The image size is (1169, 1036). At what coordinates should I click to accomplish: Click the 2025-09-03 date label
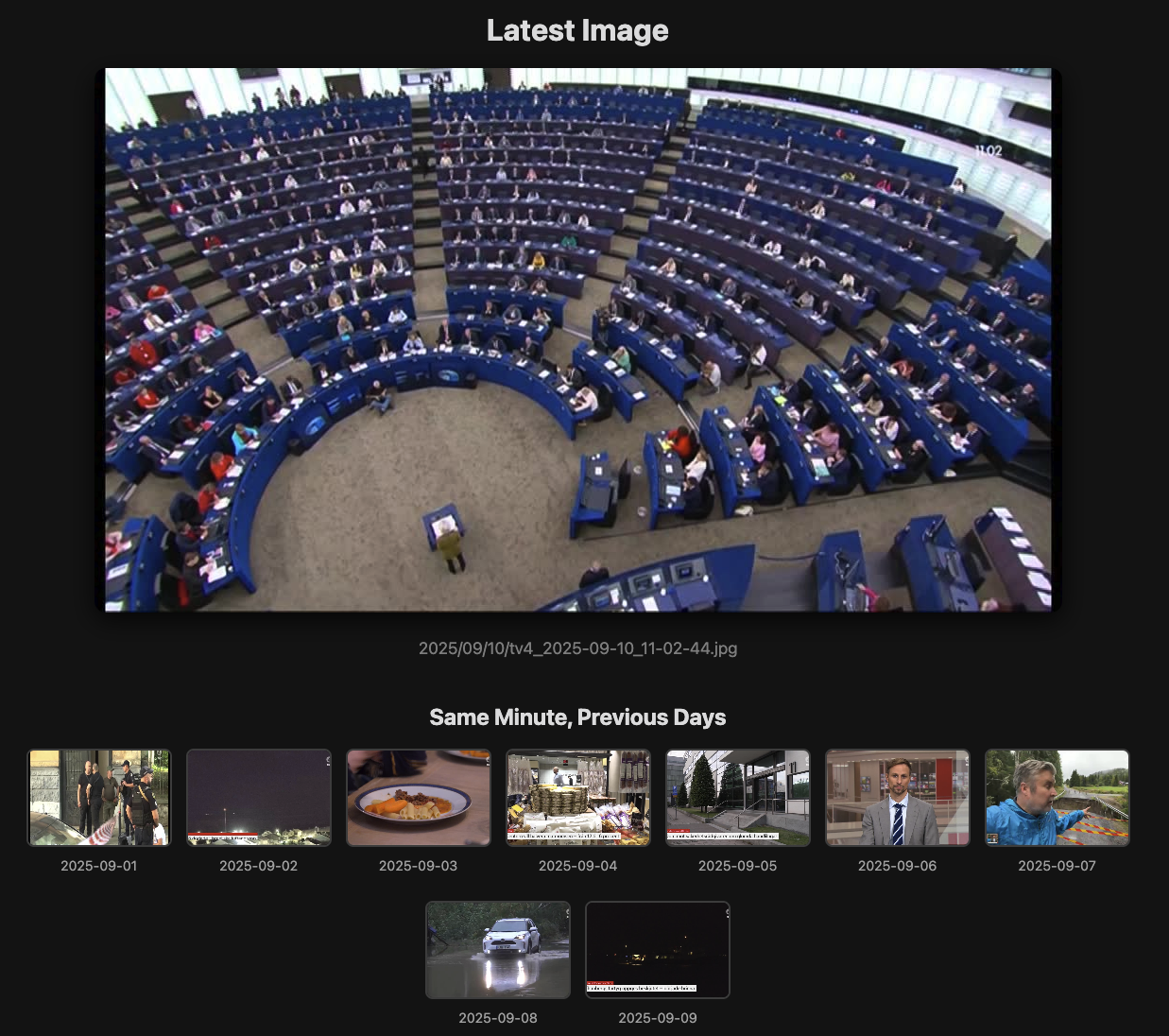click(x=419, y=866)
